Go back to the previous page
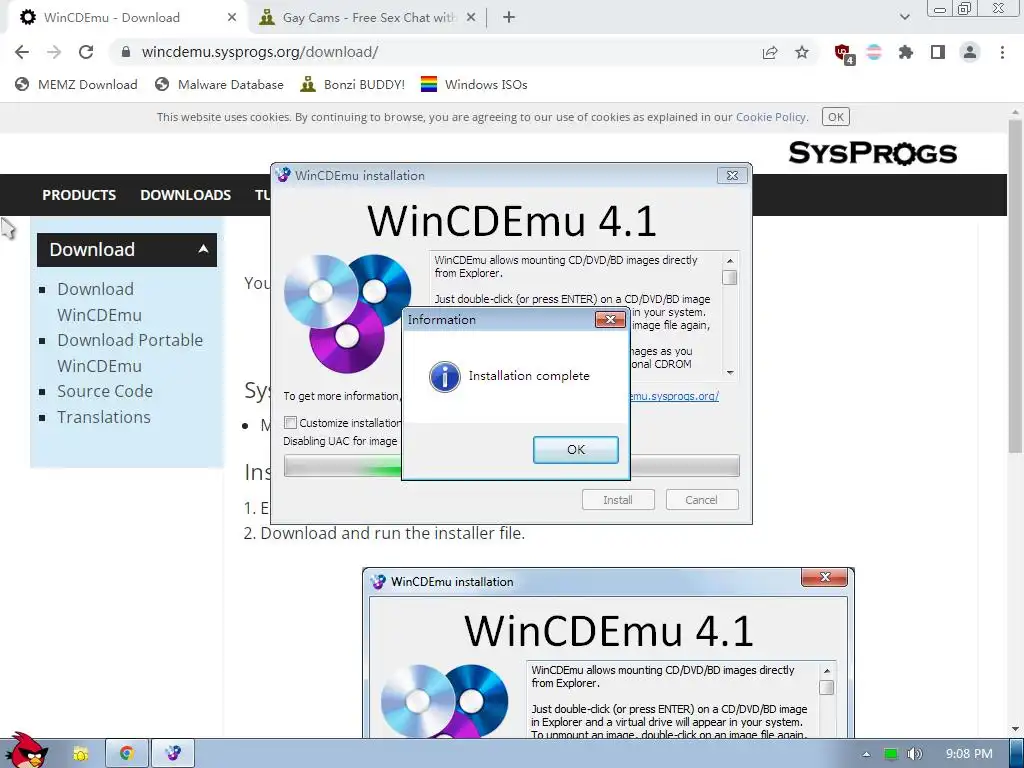Viewport: 1024px width, 768px height. pos(22,52)
